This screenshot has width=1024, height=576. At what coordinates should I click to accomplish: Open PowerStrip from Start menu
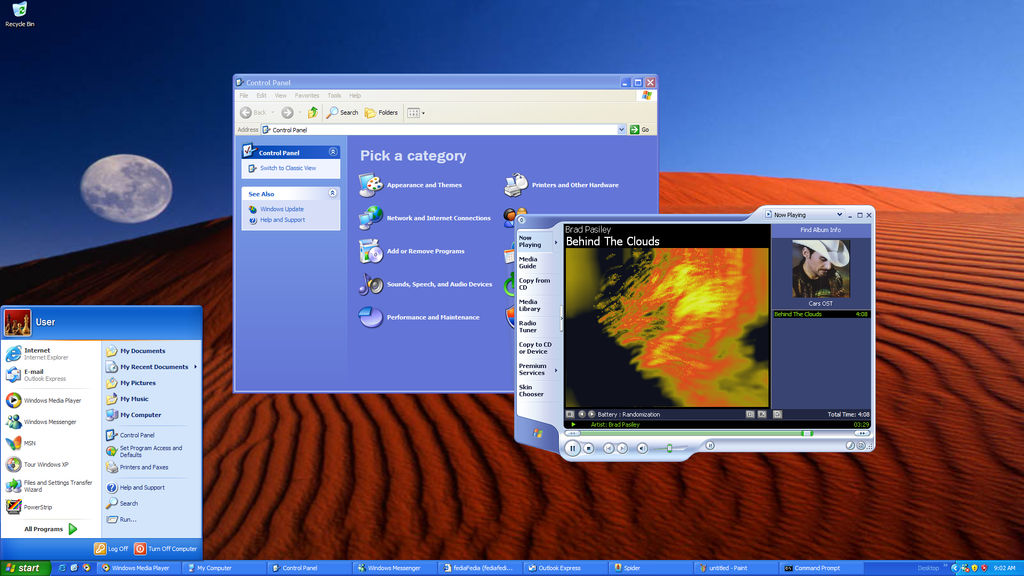click(51, 507)
